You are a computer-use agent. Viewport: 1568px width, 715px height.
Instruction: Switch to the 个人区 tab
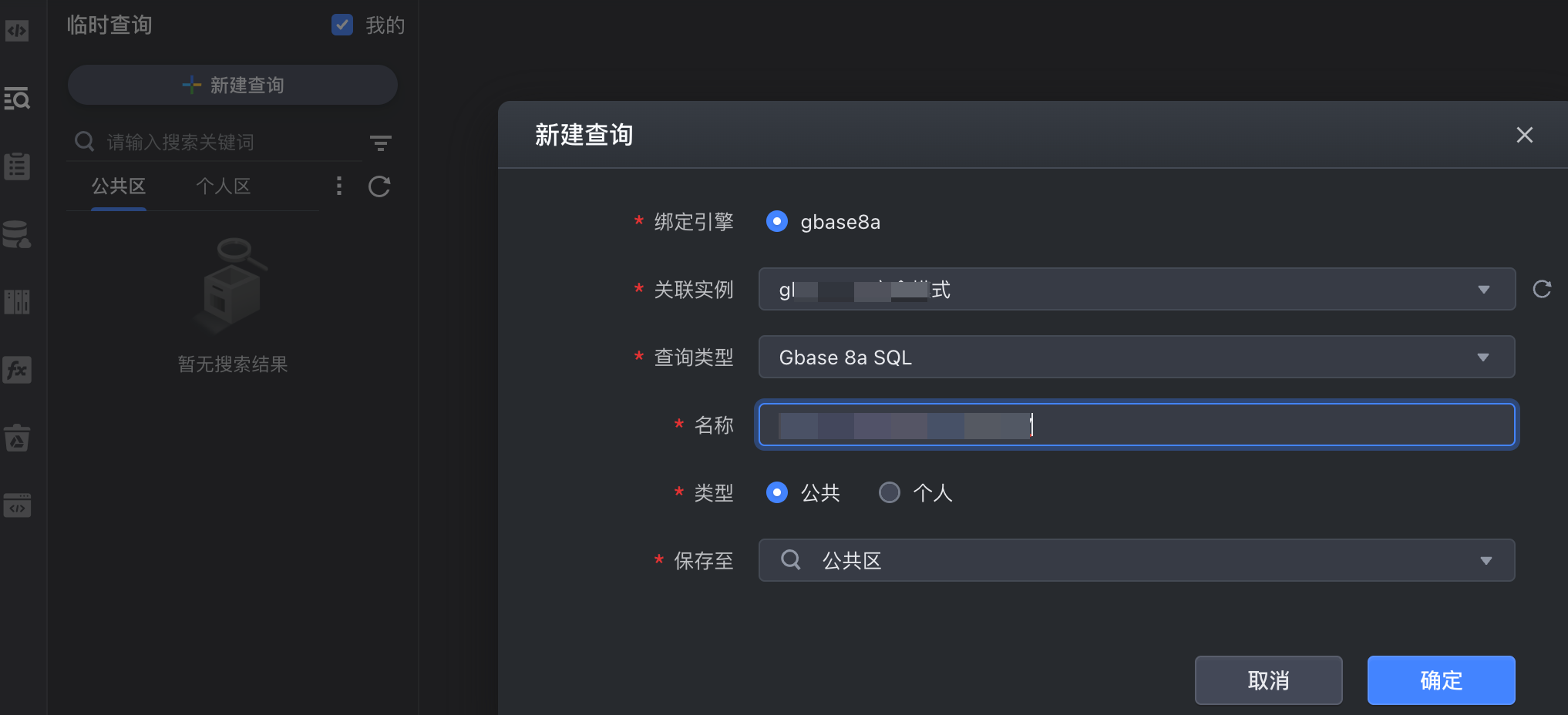click(224, 186)
